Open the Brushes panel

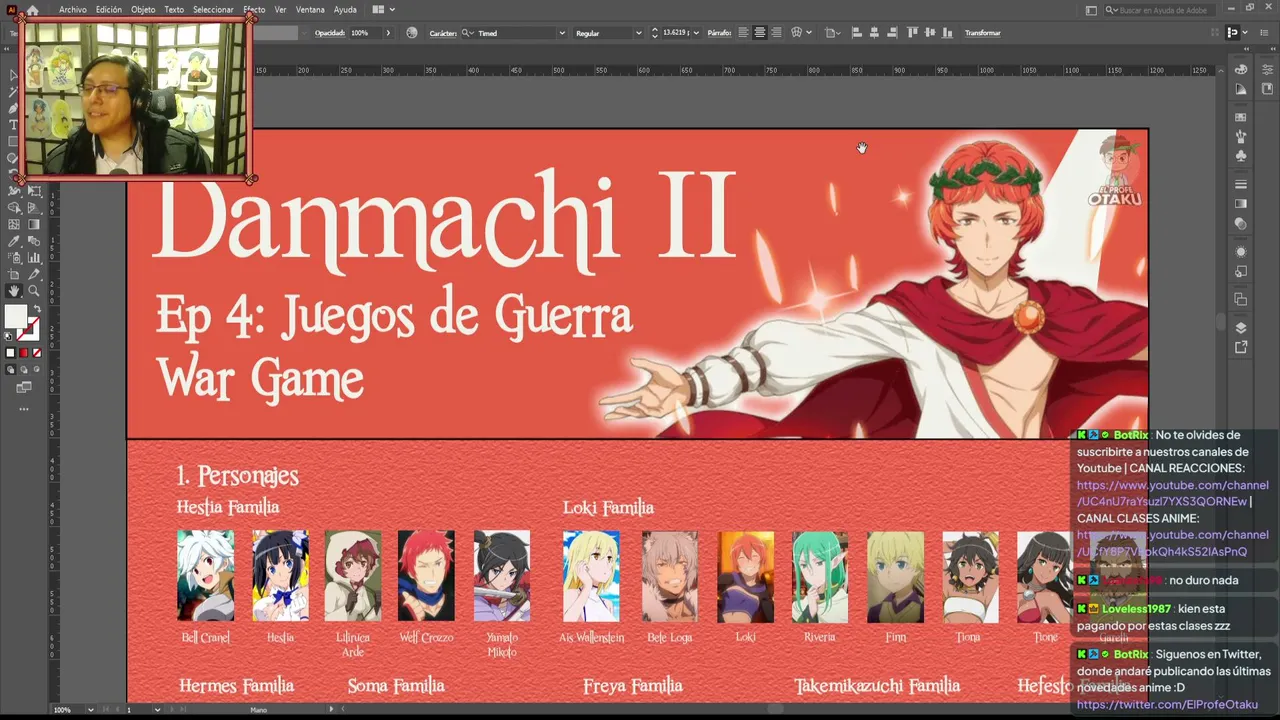pos(1241,136)
